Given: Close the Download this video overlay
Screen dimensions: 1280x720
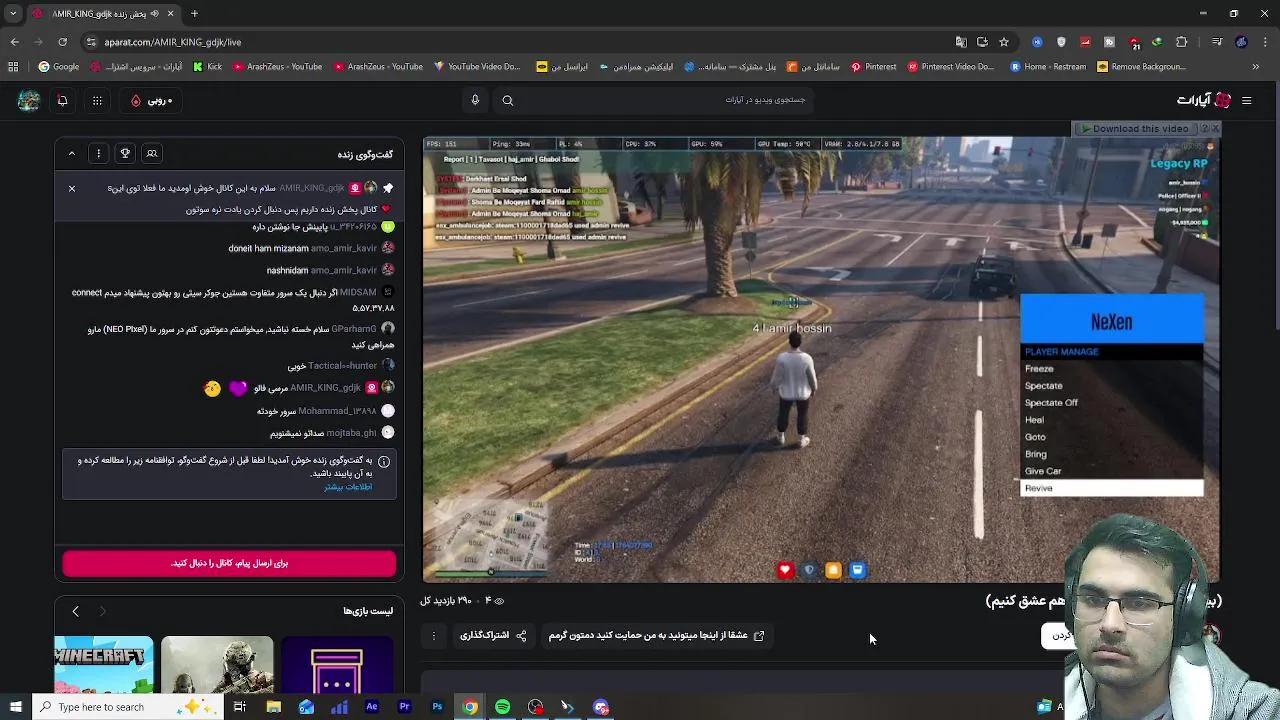Looking at the screenshot, I should 1215,128.
